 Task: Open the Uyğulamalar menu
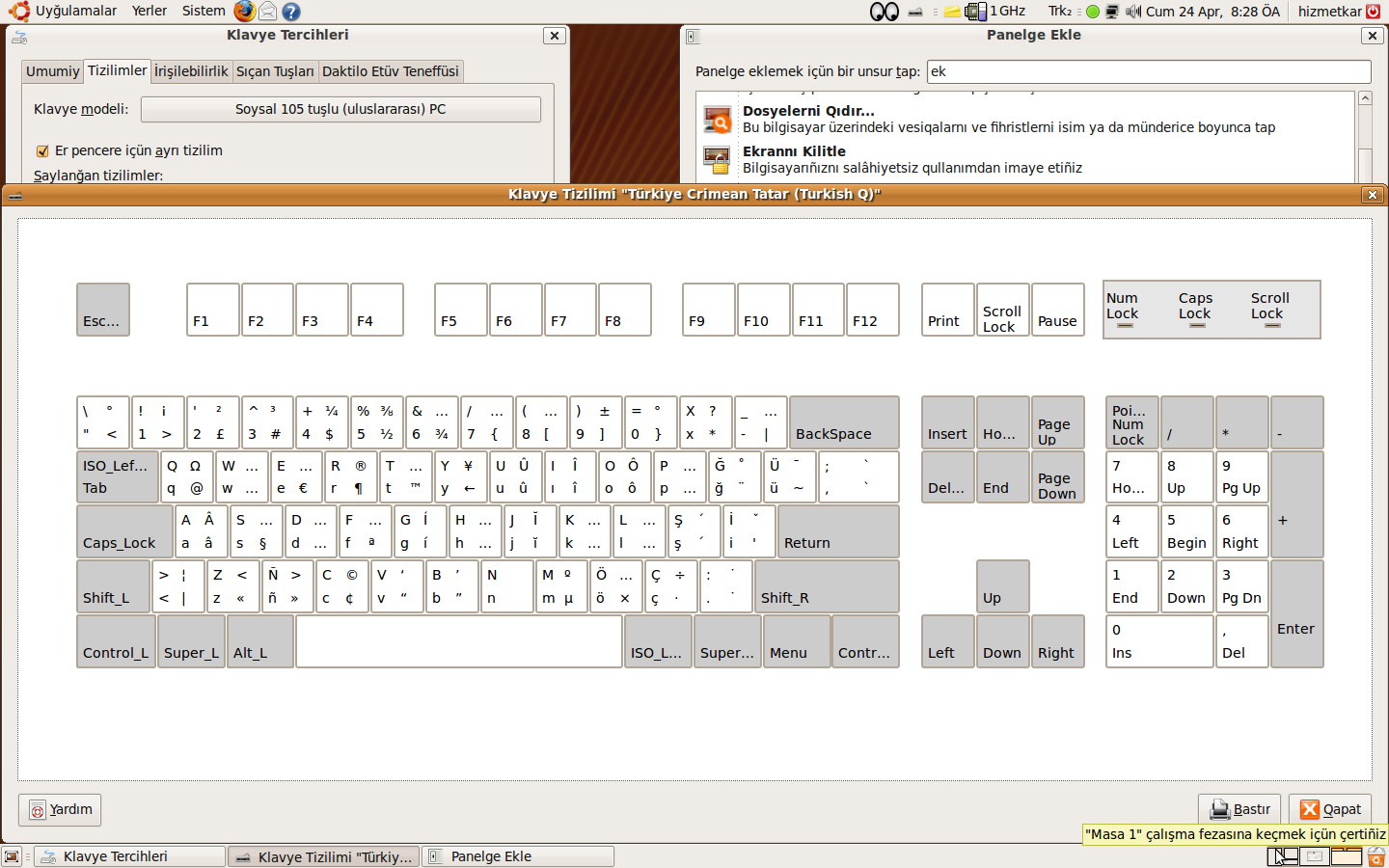tap(76, 12)
